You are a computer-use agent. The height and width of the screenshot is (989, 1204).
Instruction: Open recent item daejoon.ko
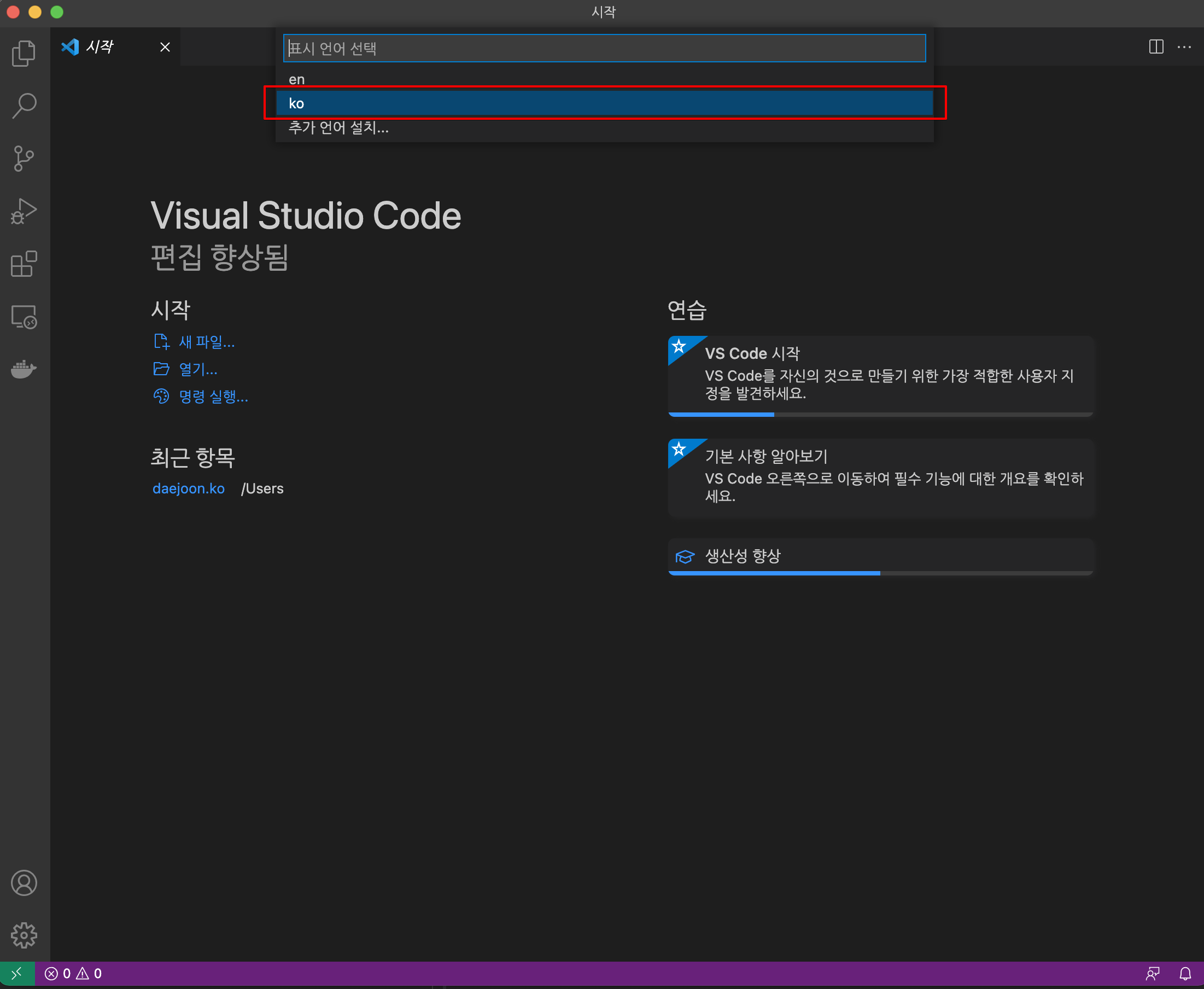tap(189, 488)
